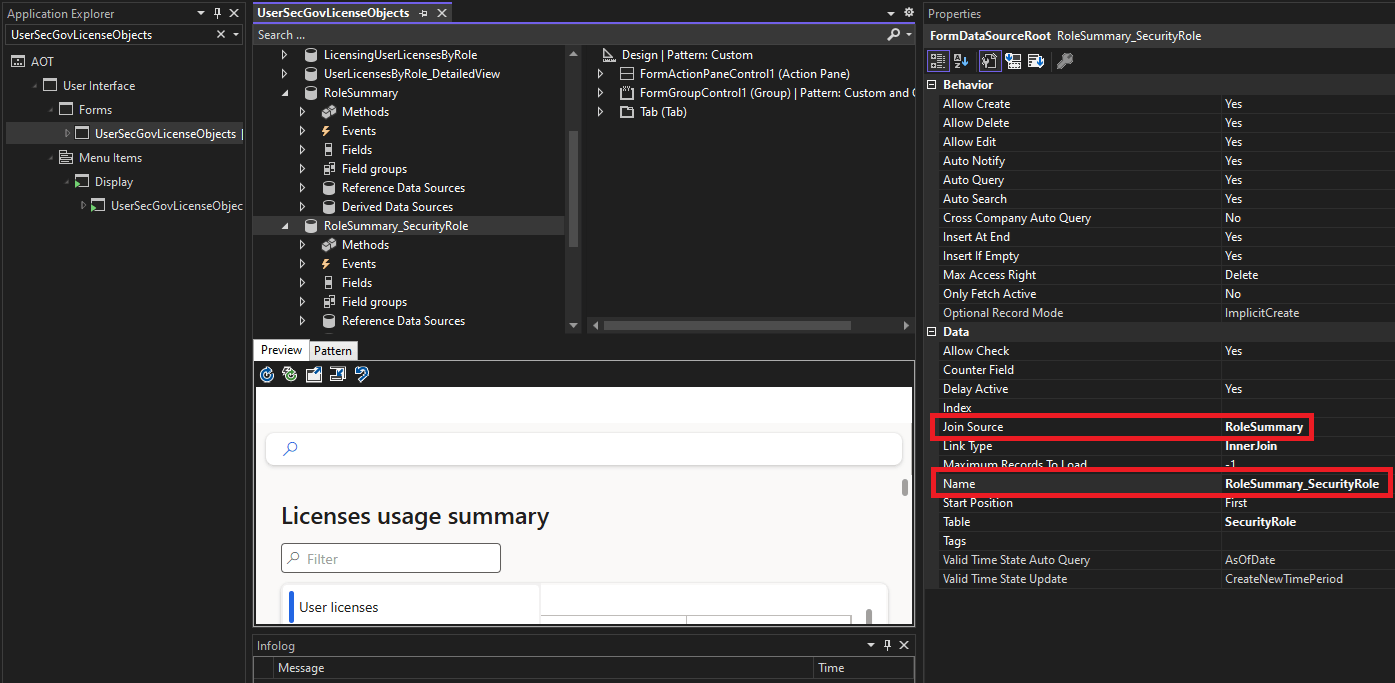Select User licenses in the preview

(339, 607)
